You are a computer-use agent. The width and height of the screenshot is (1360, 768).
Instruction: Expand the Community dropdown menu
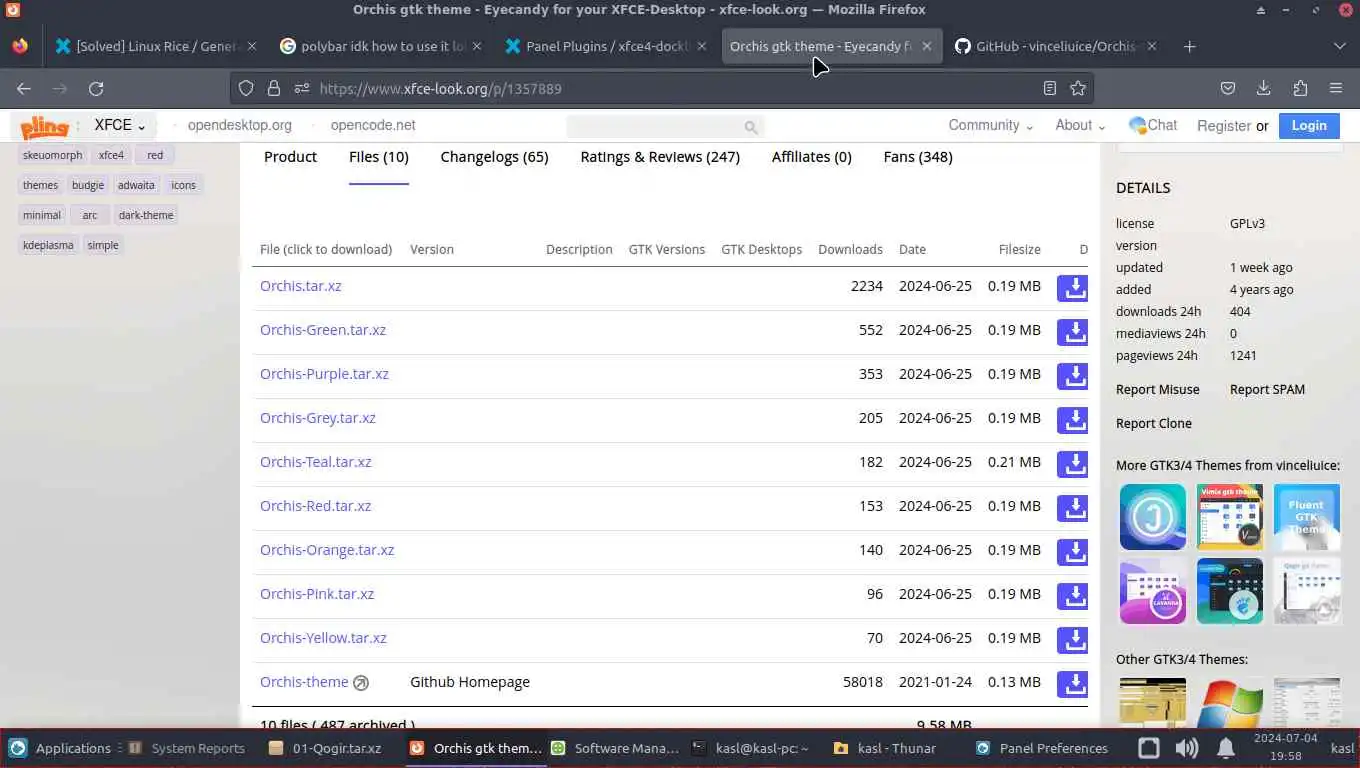(x=991, y=125)
